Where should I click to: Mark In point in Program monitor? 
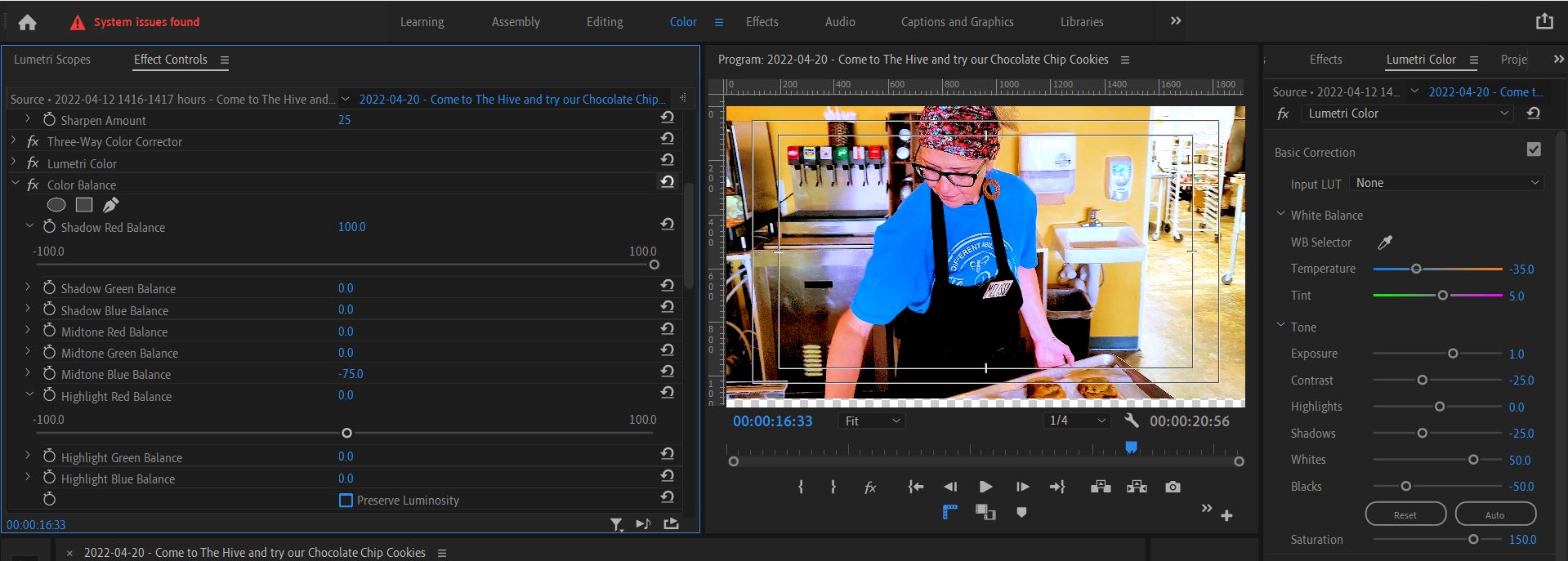pos(801,487)
